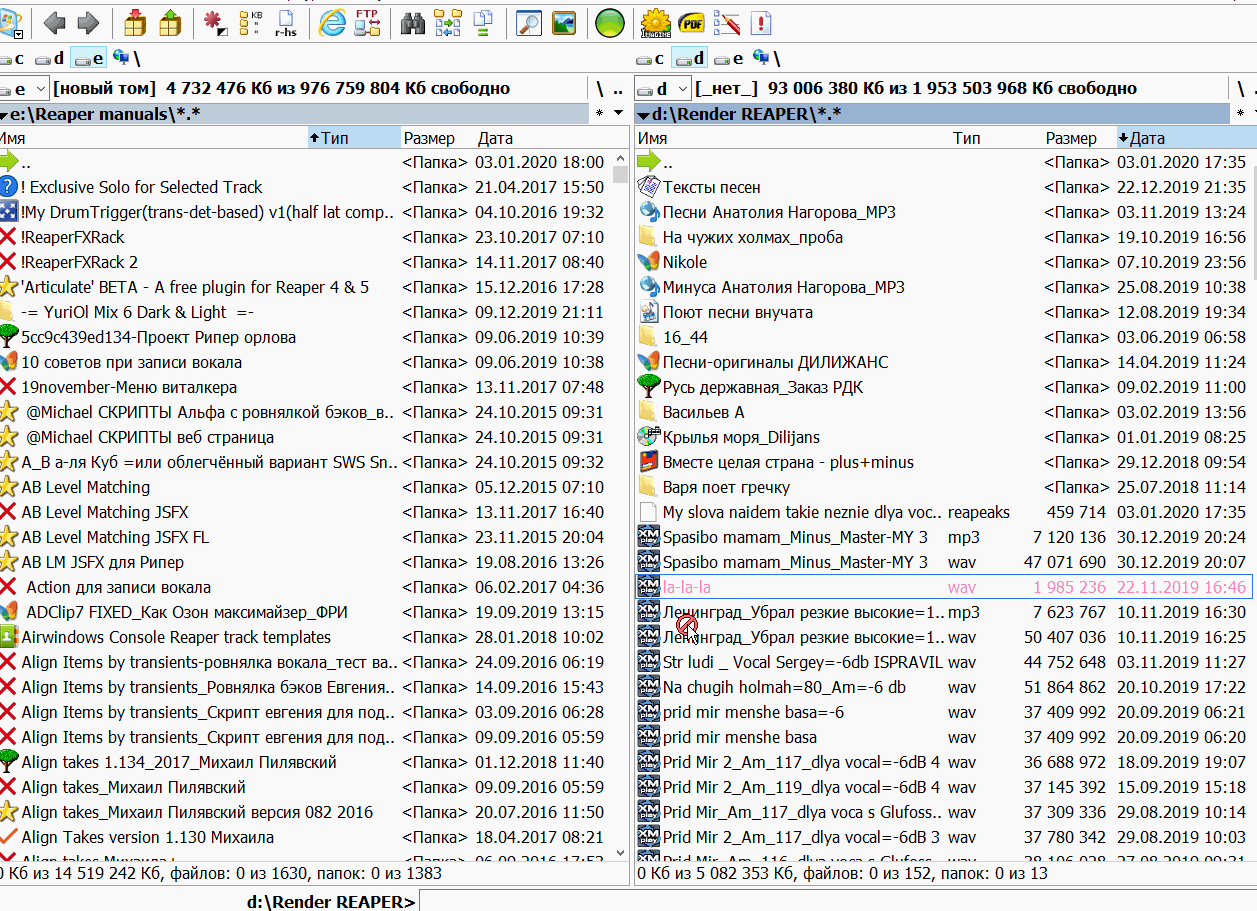This screenshot has height=911, width=1257.
Task: Open left panel drive dropdown showing e
Action: (x=24, y=88)
